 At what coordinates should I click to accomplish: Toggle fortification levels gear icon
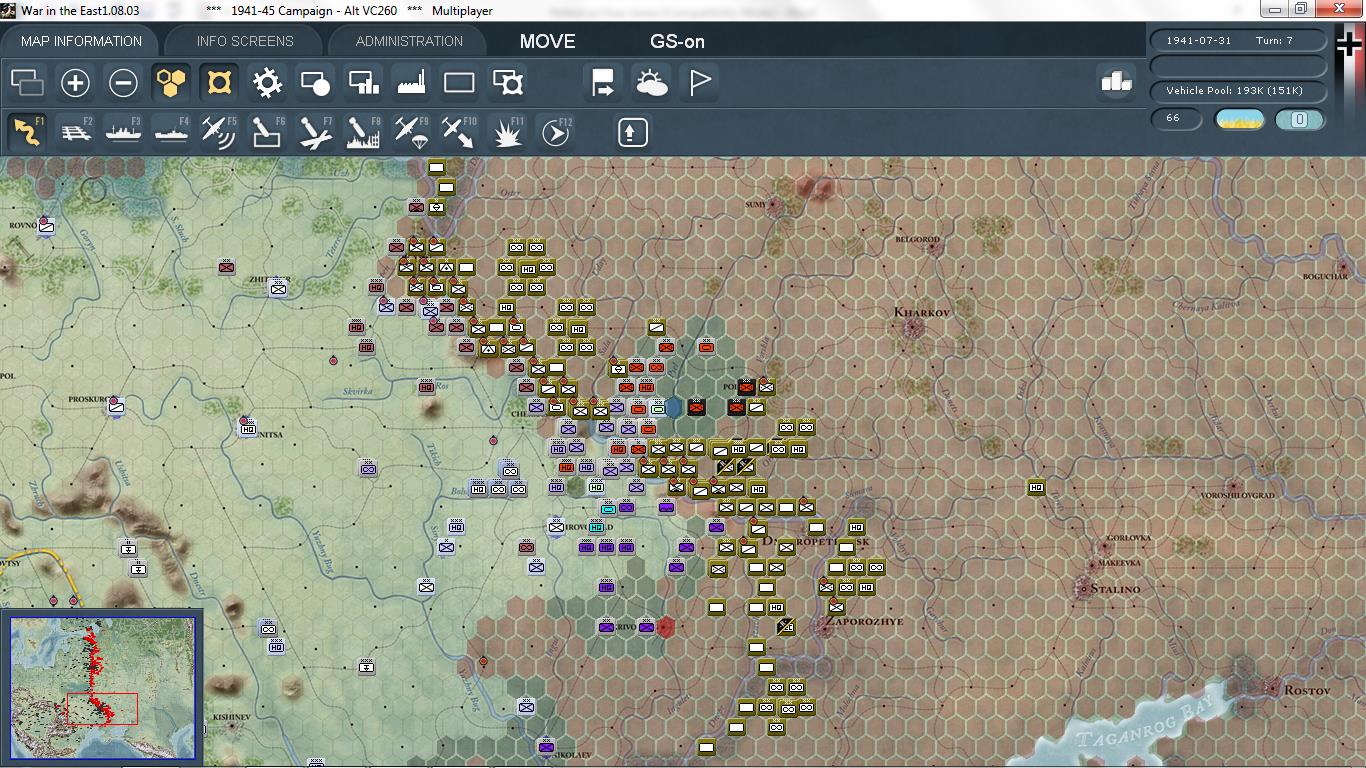[x=267, y=83]
